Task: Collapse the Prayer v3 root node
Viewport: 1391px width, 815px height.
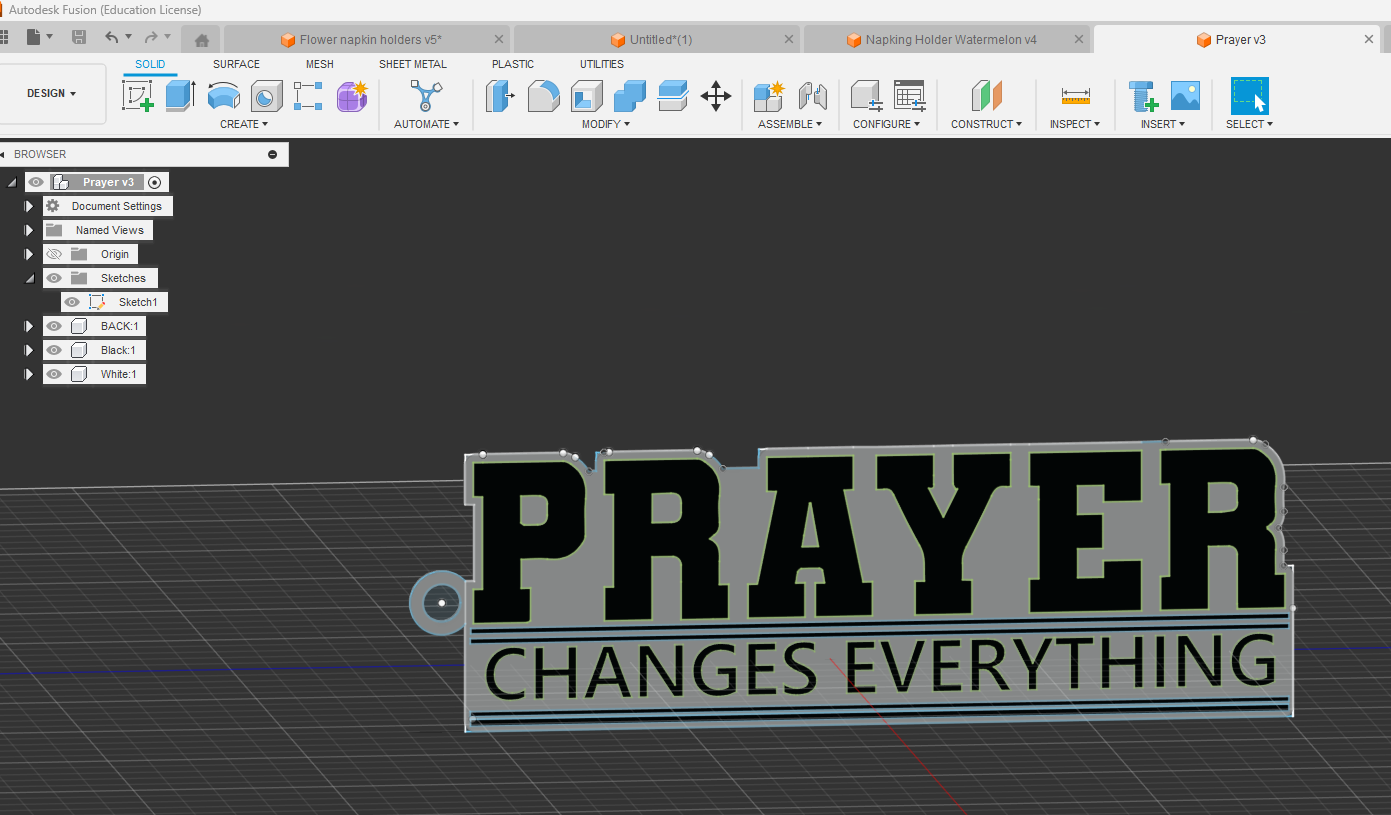Action: click(x=12, y=182)
